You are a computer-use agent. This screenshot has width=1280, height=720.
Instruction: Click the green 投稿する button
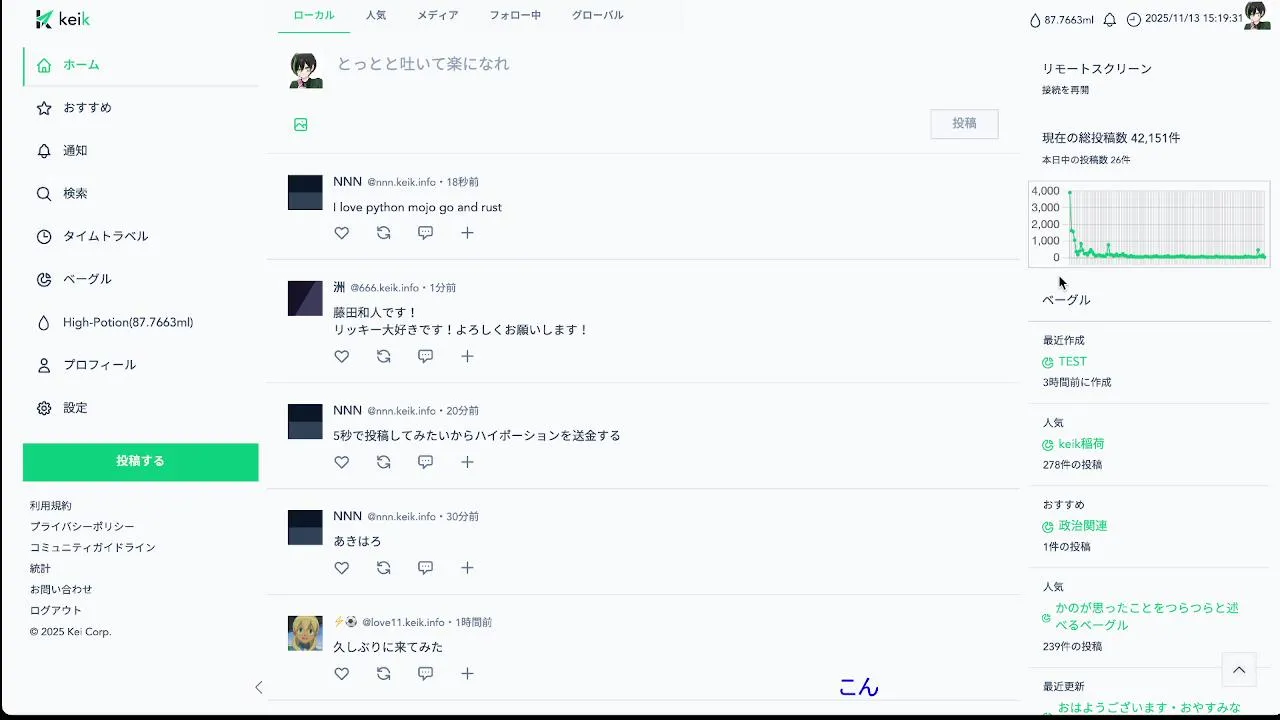[141, 462]
